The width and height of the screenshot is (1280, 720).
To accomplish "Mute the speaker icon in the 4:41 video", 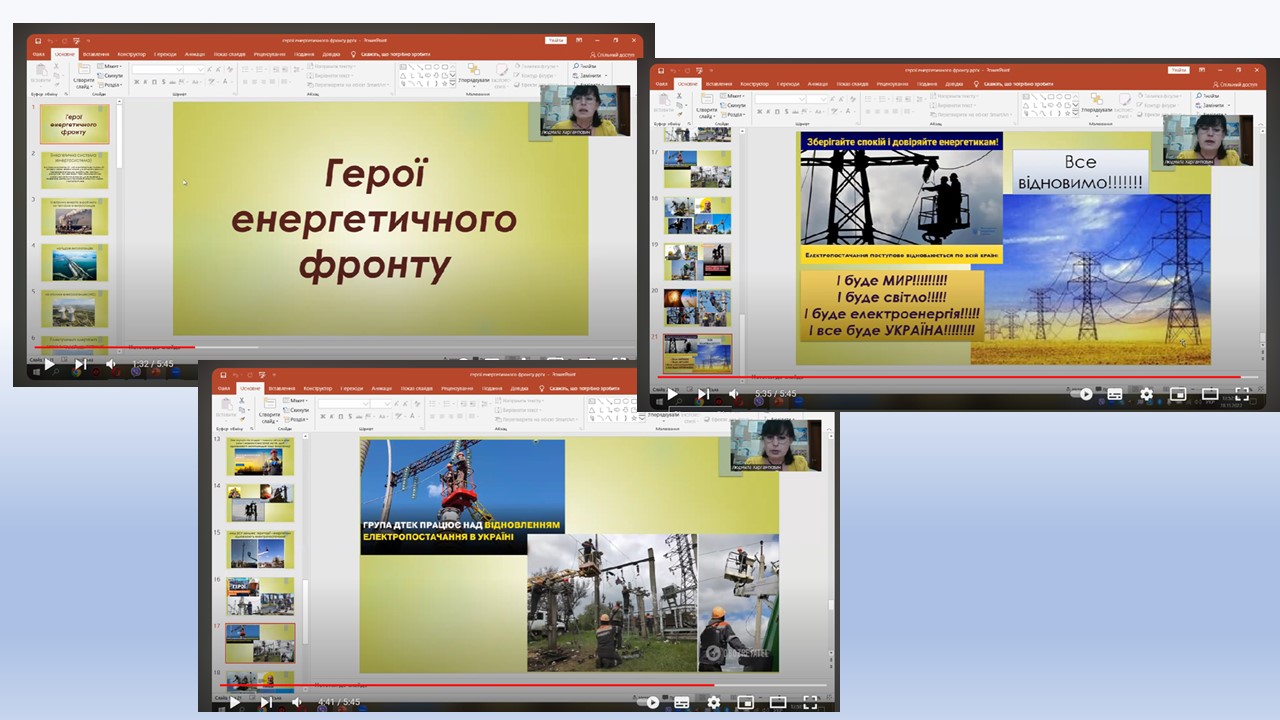I will click(x=297, y=702).
